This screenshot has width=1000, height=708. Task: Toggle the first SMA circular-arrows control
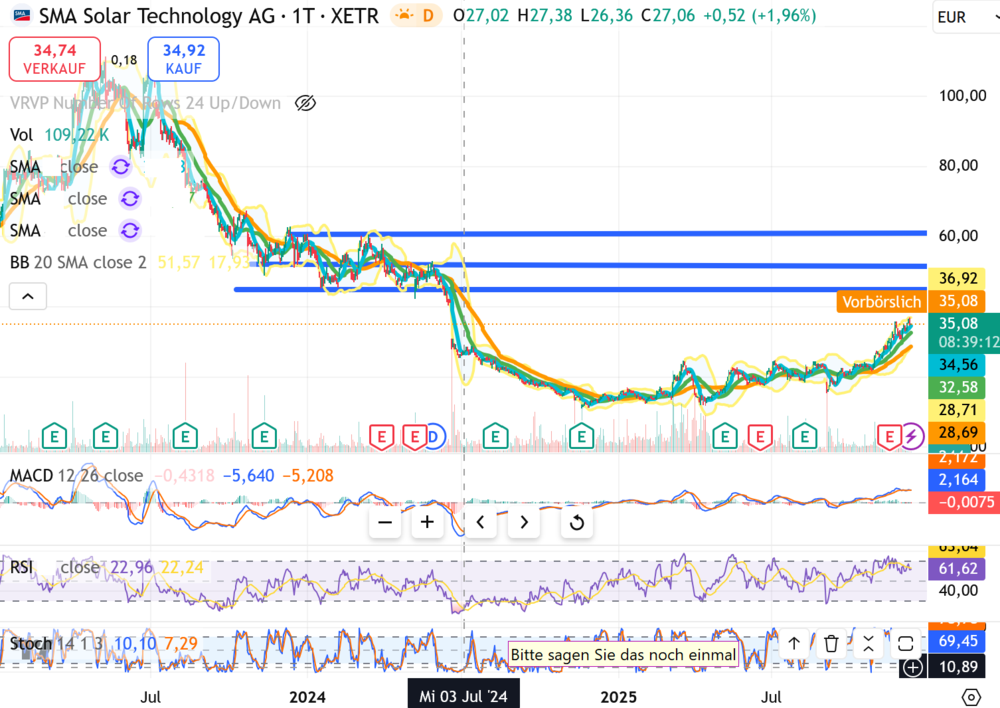(x=120, y=167)
